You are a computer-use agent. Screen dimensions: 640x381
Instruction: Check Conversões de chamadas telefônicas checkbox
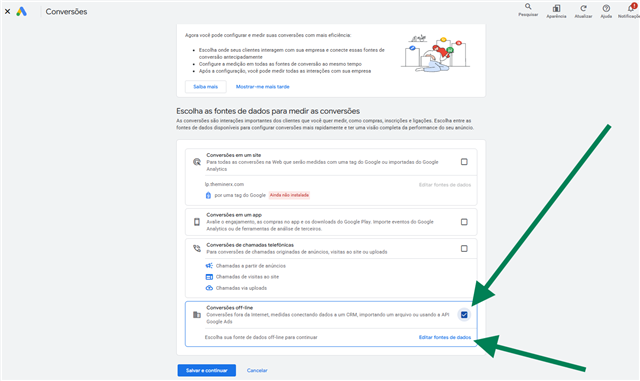464,248
